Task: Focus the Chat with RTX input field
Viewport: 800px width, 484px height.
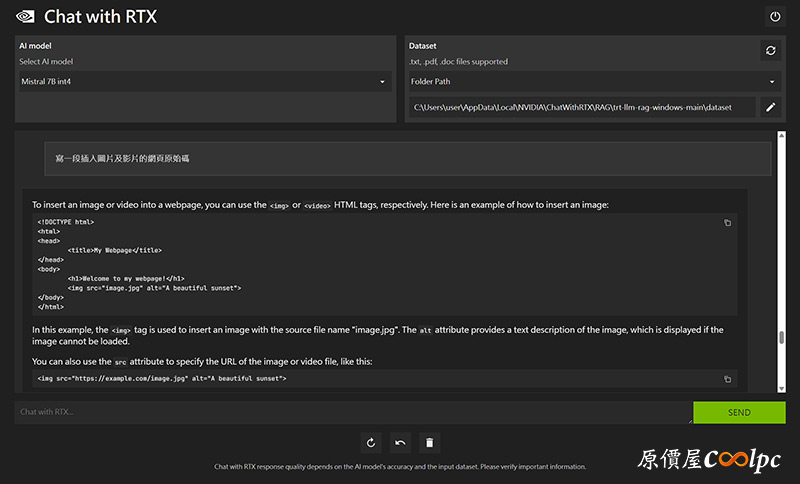Action: pyautogui.click(x=353, y=412)
